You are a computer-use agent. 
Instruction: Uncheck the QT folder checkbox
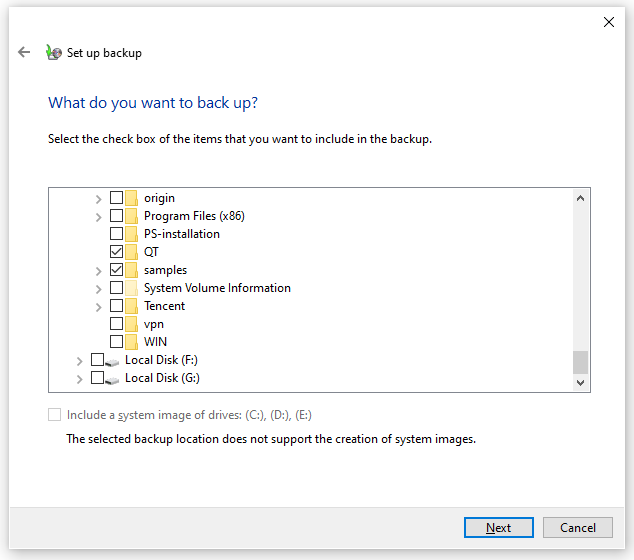[116, 251]
